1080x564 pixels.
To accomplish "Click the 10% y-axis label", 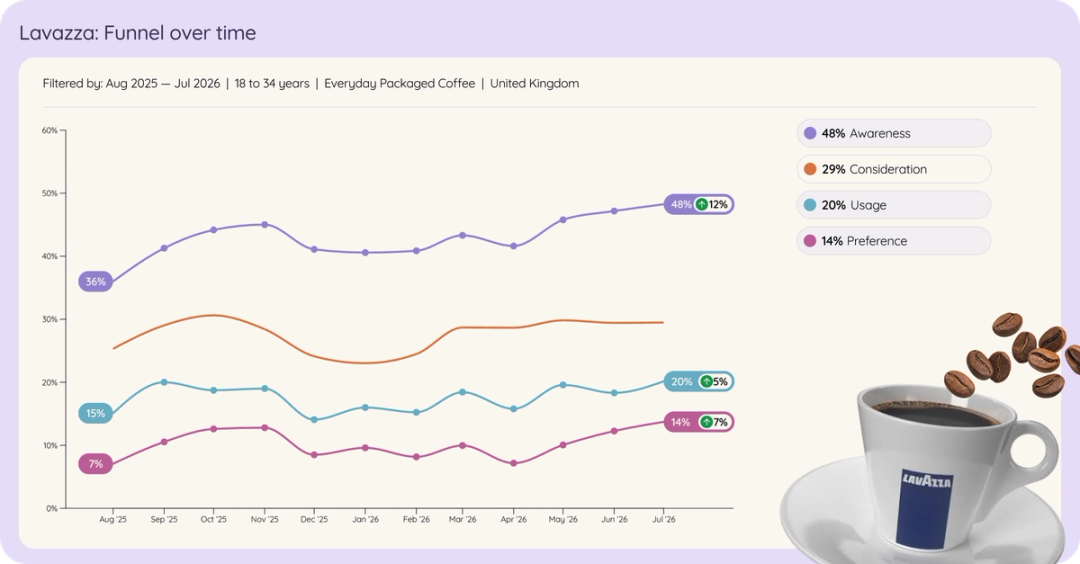I will (x=50, y=446).
